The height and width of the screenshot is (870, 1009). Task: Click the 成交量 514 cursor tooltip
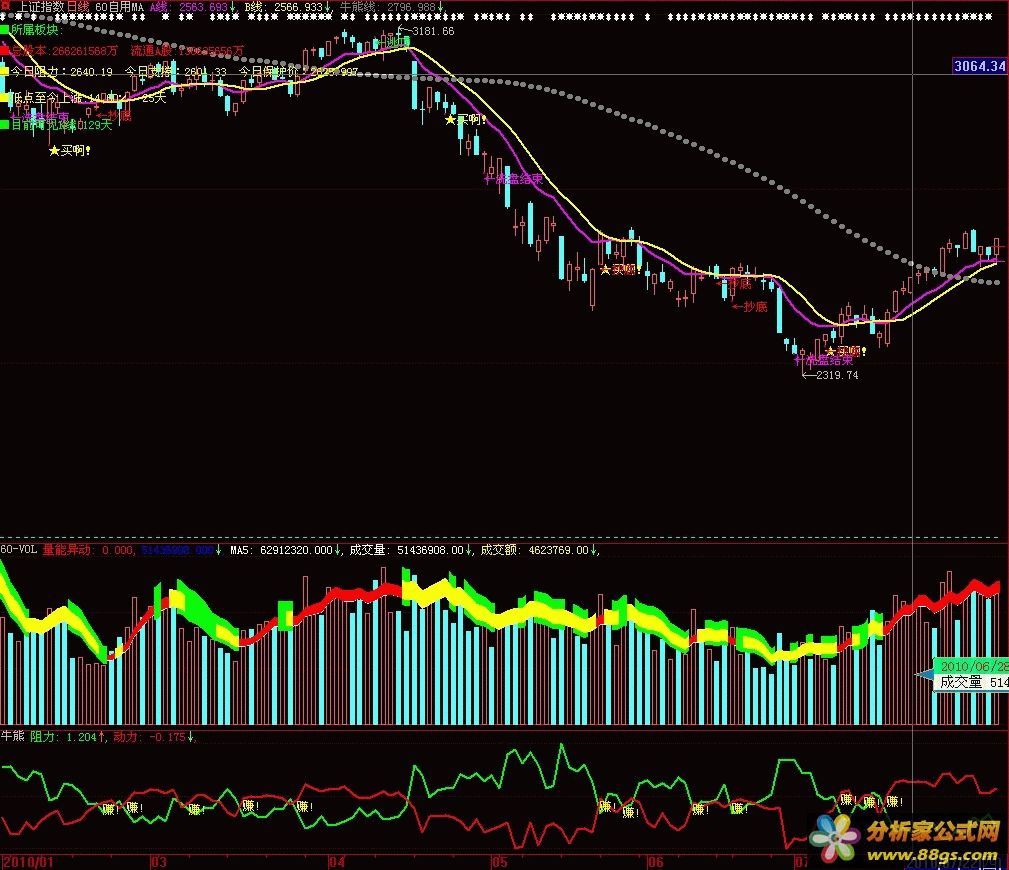pyautogui.click(x=972, y=683)
